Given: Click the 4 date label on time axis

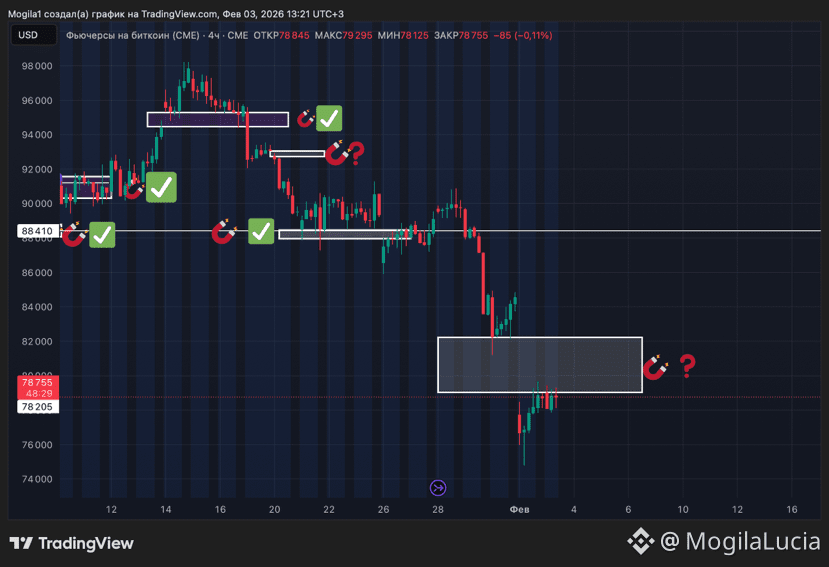Looking at the screenshot, I should coord(574,509).
